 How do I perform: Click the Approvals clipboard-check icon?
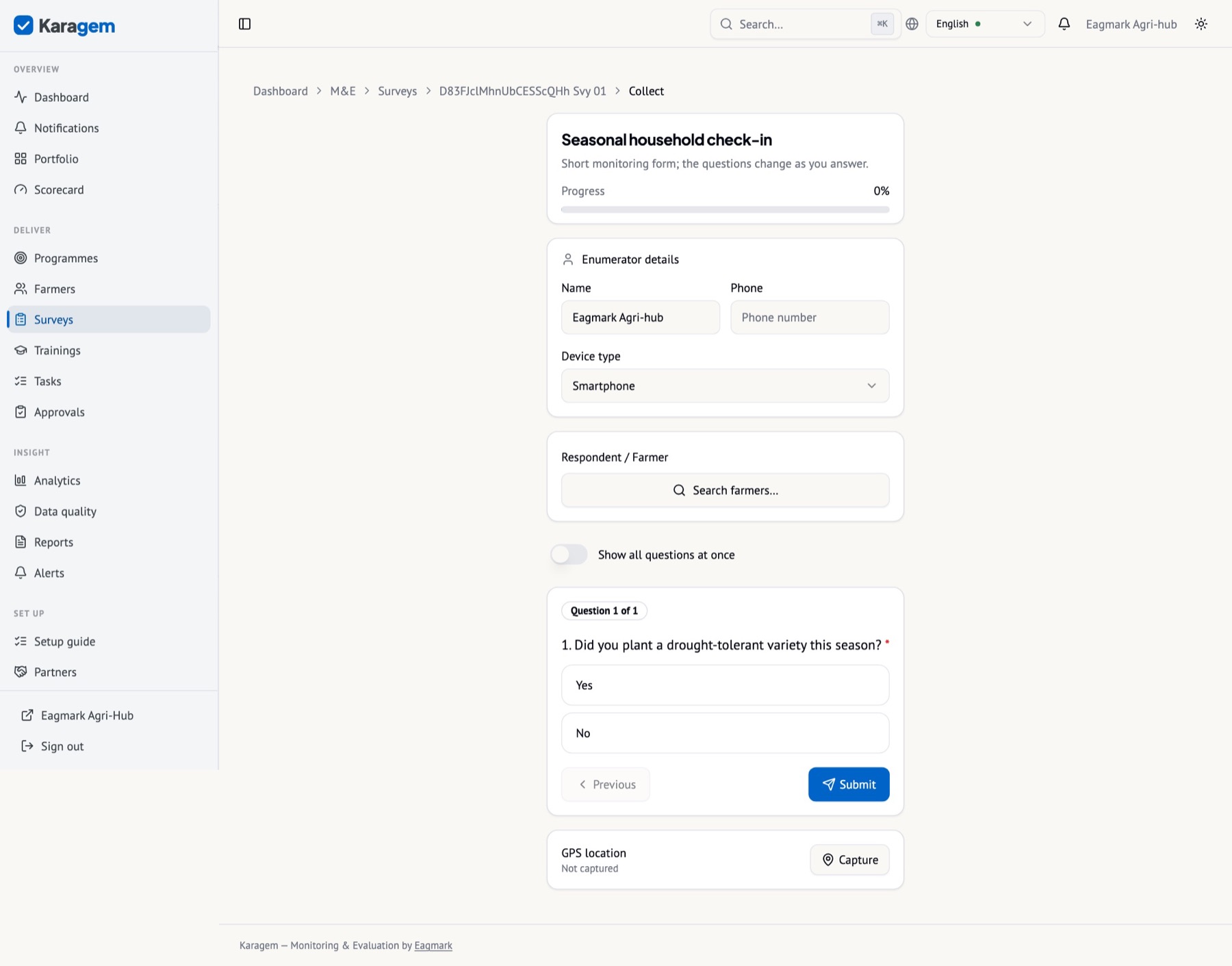point(21,412)
